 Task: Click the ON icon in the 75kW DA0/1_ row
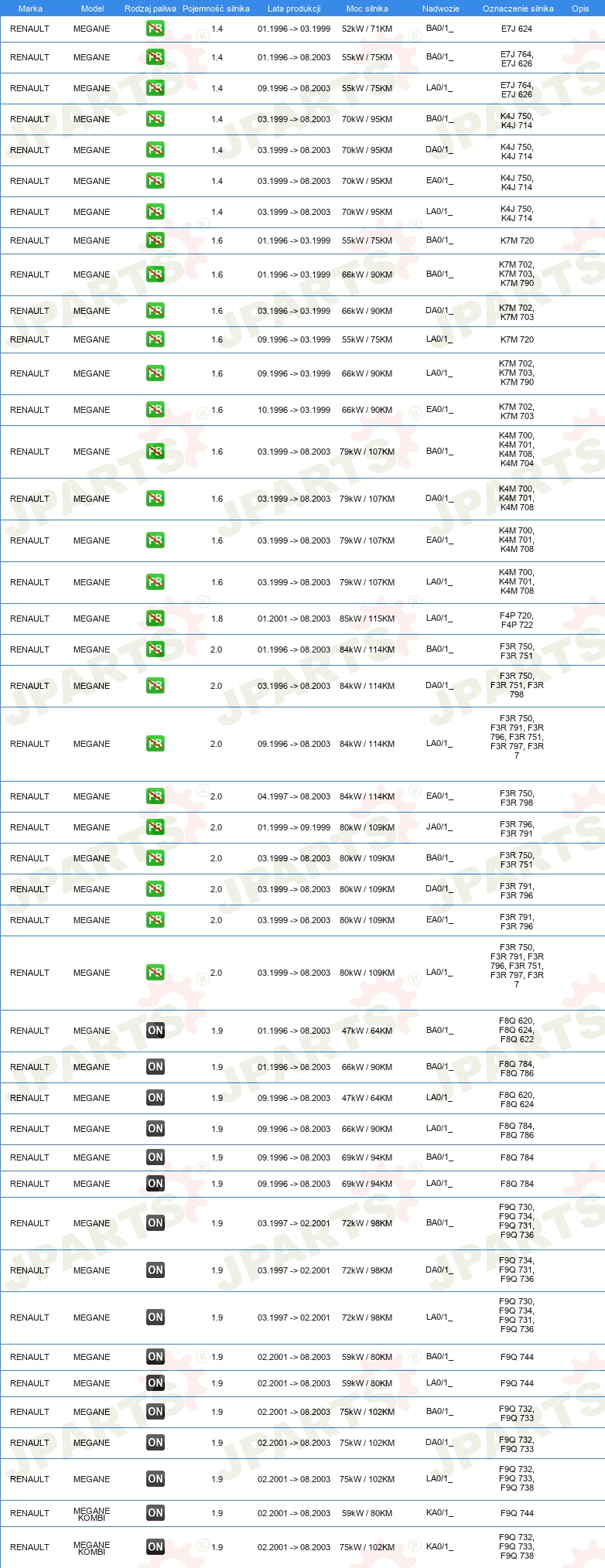(156, 1443)
